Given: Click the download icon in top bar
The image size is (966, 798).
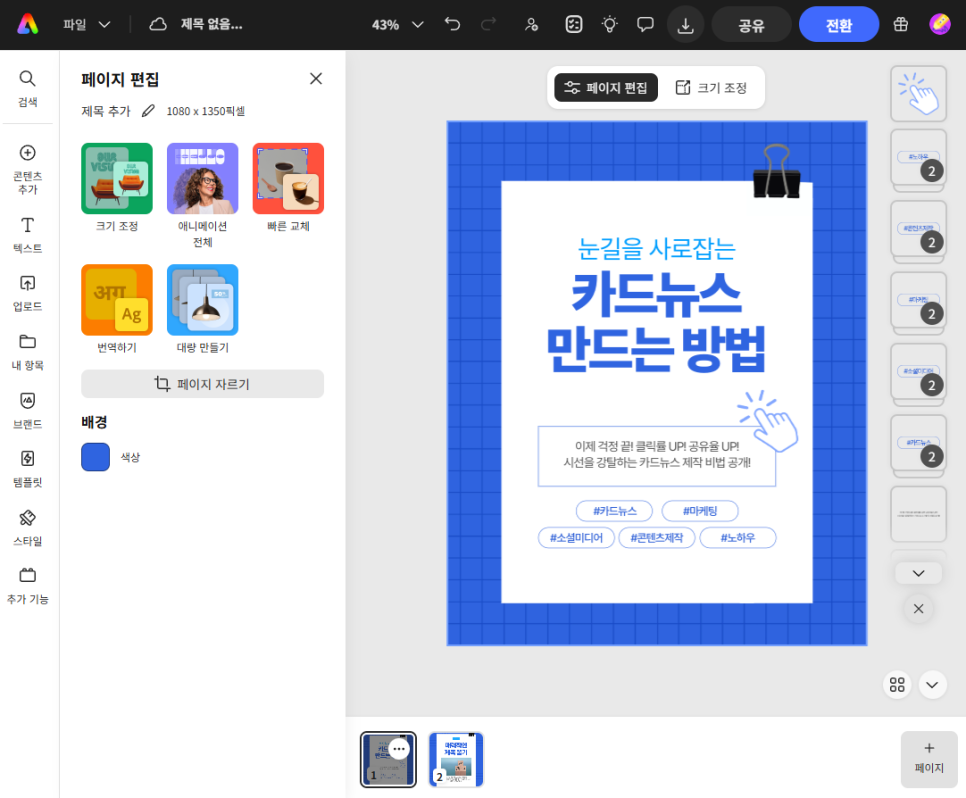Looking at the screenshot, I should pos(685,25).
